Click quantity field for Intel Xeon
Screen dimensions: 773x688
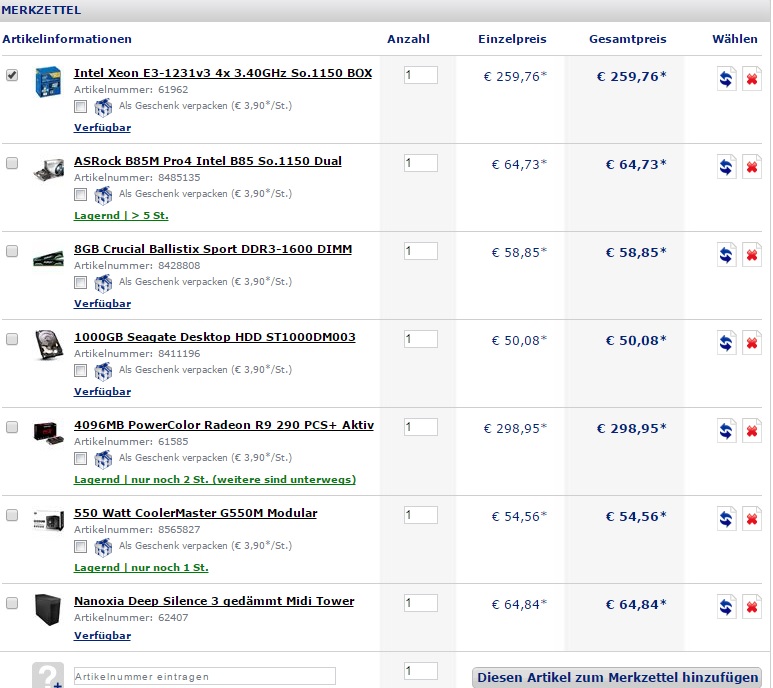421,75
